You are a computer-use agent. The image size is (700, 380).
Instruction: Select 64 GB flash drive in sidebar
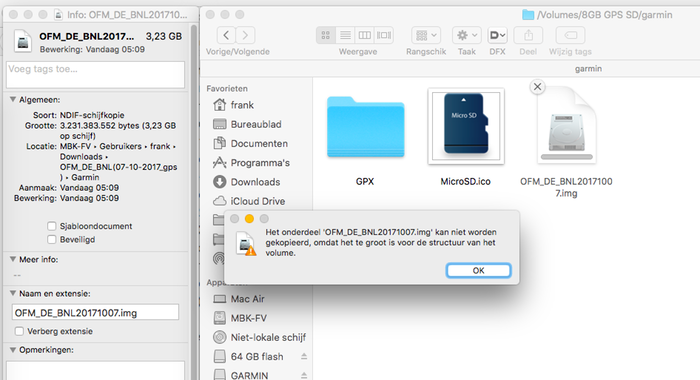pos(257,356)
